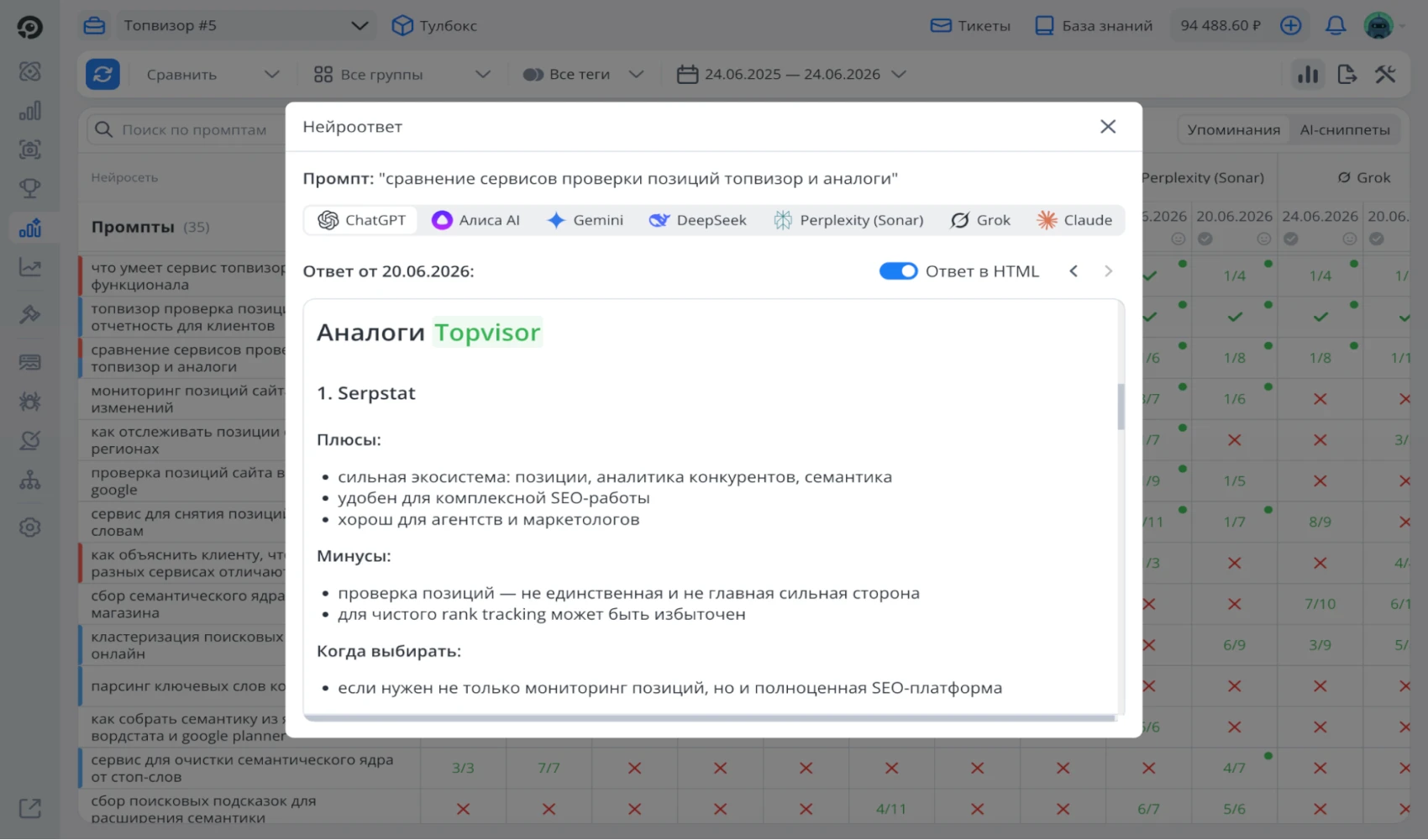Select the Claude tab

click(1074, 220)
